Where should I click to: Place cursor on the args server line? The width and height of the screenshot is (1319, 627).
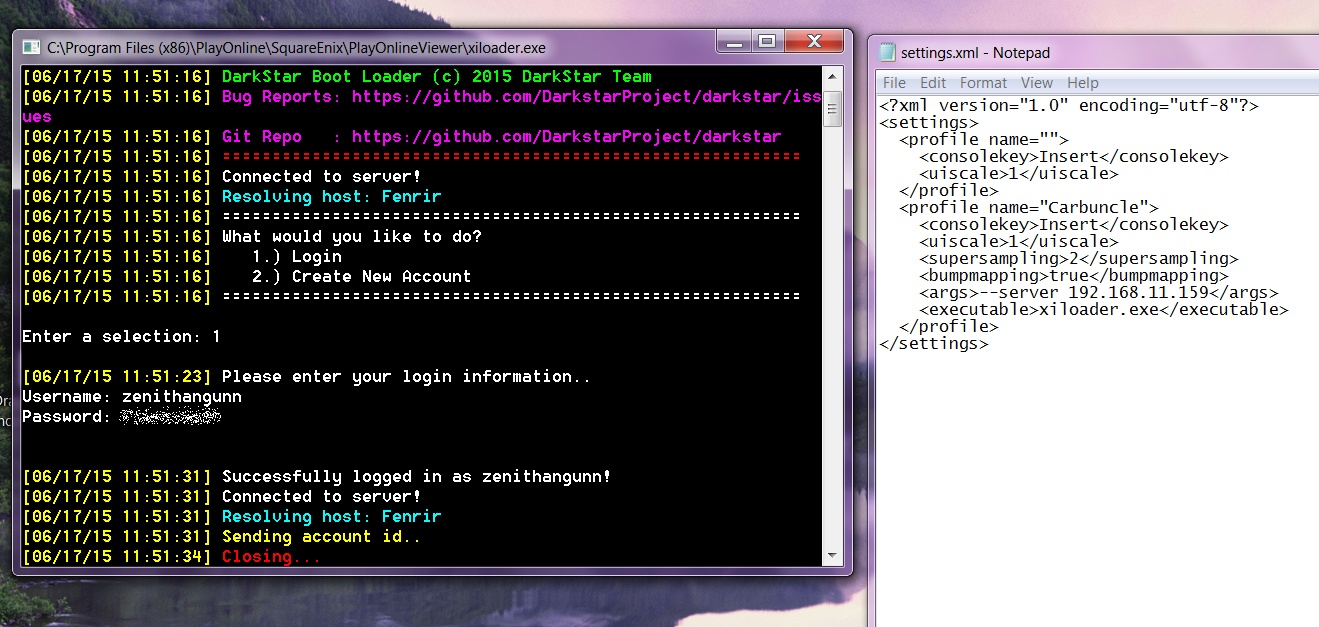click(x=1098, y=293)
